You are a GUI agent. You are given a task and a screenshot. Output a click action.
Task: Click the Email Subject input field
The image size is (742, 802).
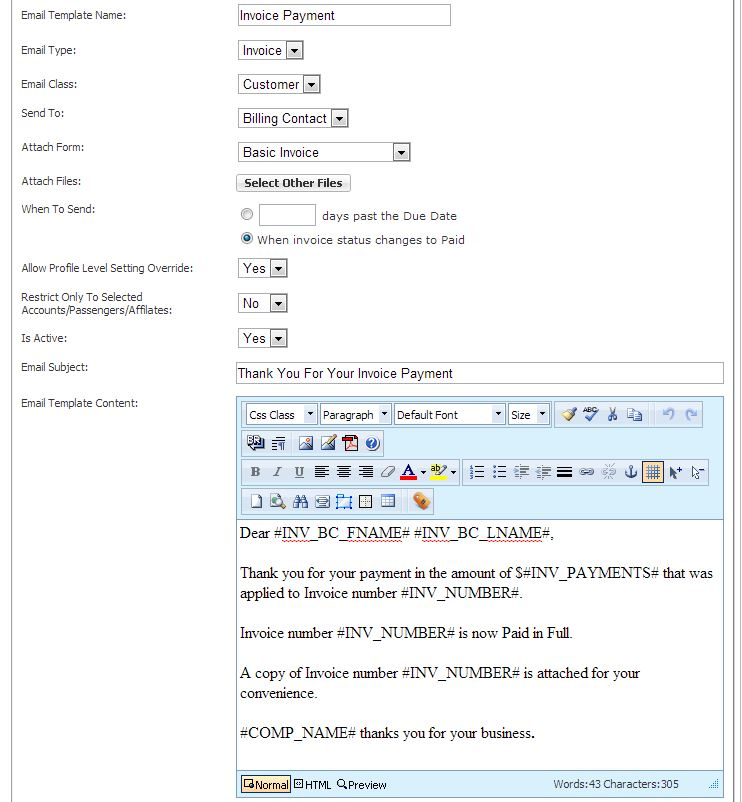tap(479, 373)
